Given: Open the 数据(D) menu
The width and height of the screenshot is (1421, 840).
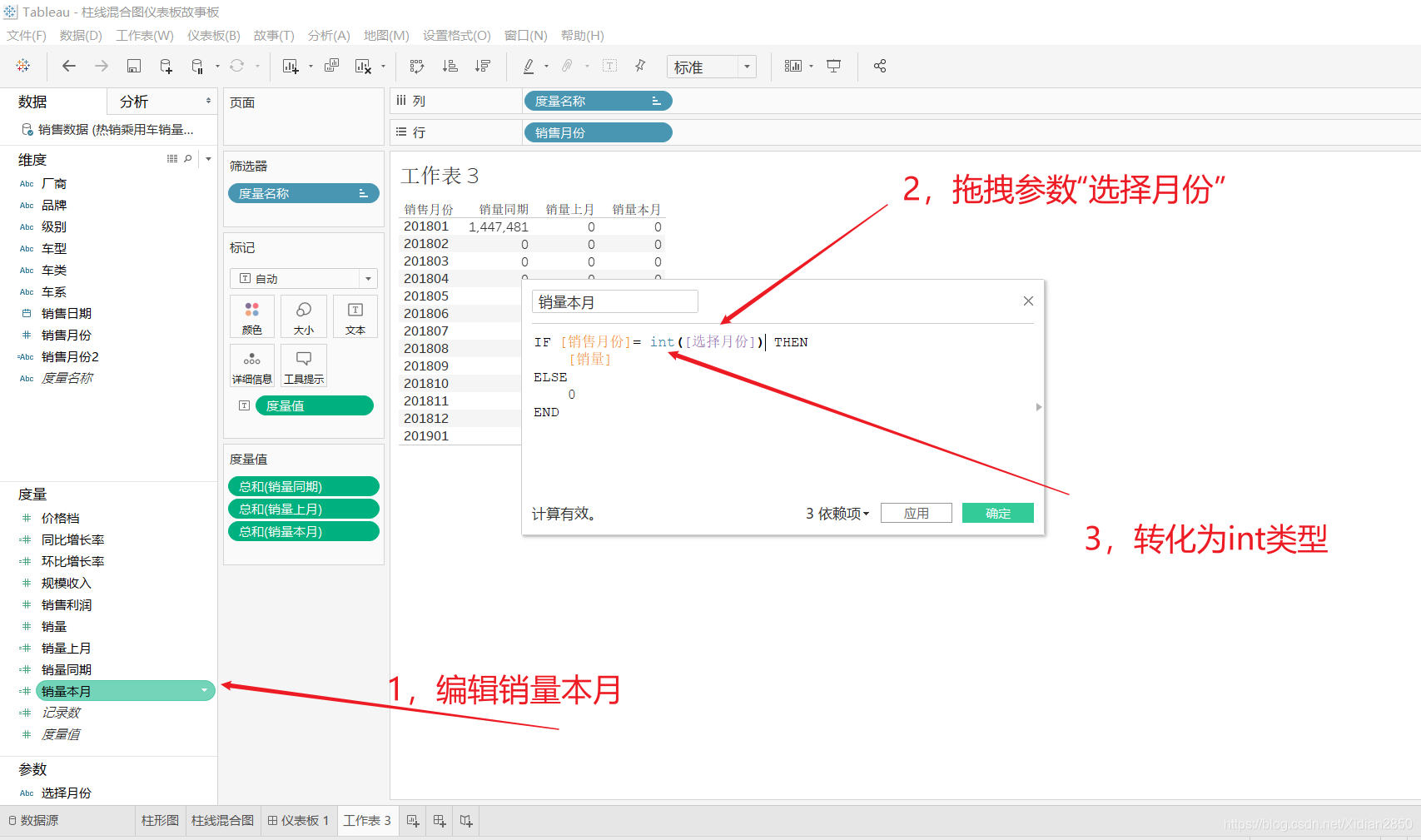Looking at the screenshot, I should 81,35.
